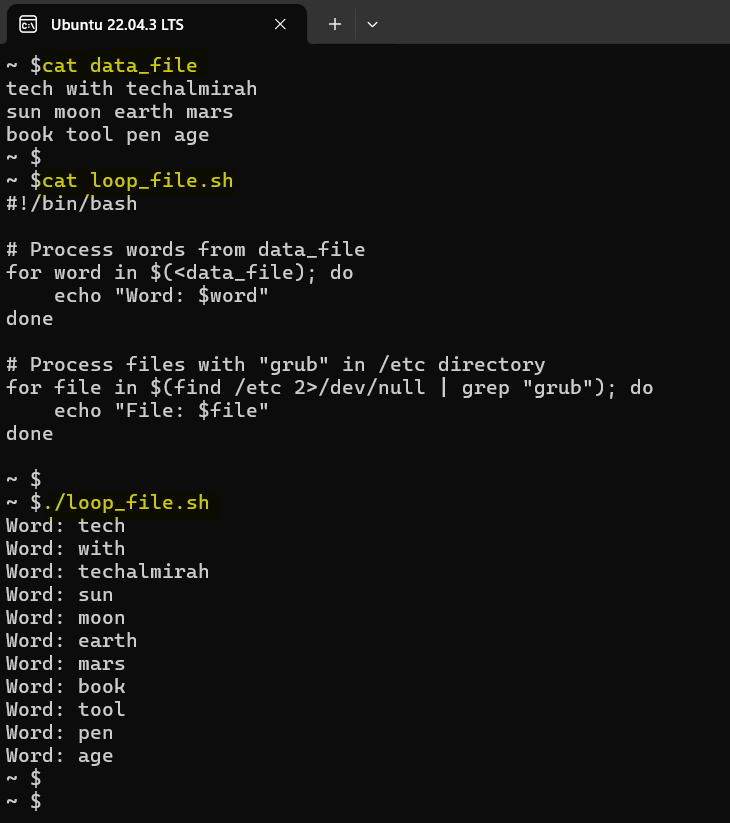Click the 'tech with techalmirah' text line
Screen dimensions: 730x823
131,89
